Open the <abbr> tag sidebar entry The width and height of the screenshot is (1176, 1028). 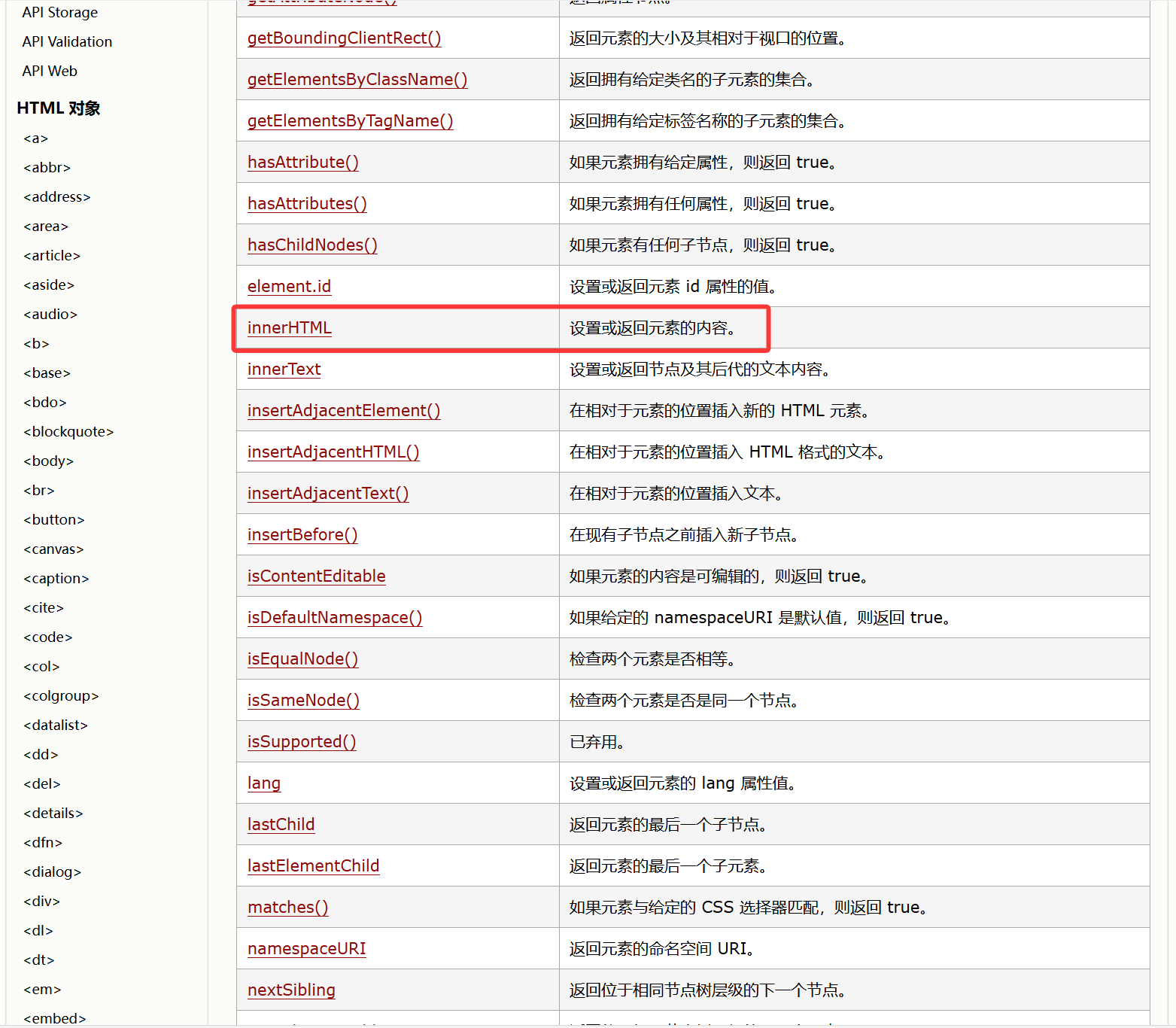(x=47, y=167)
